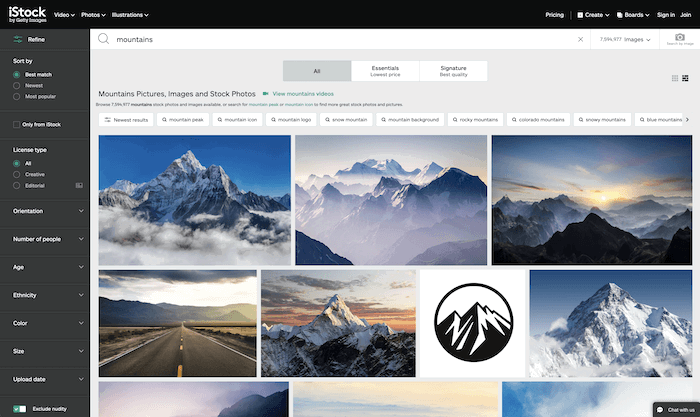Viewport: 700px width, 417px height.
Task: Switch to the Essentials tab
Action: [x=385, y=71]
